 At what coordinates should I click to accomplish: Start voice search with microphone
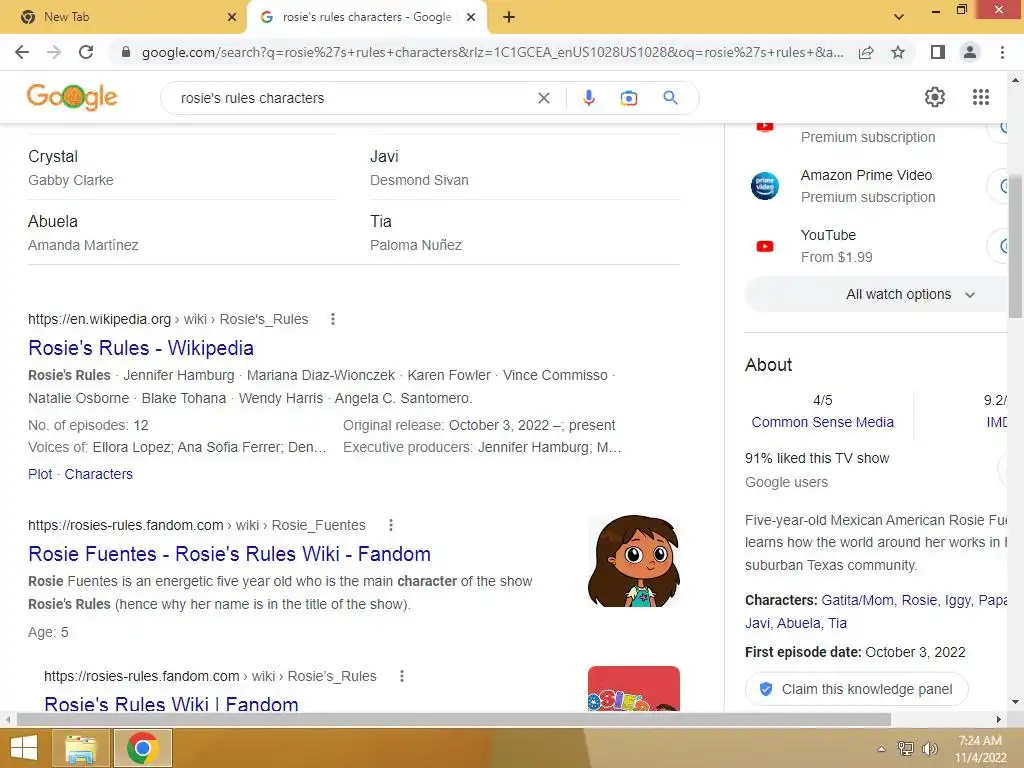[588, 98]
